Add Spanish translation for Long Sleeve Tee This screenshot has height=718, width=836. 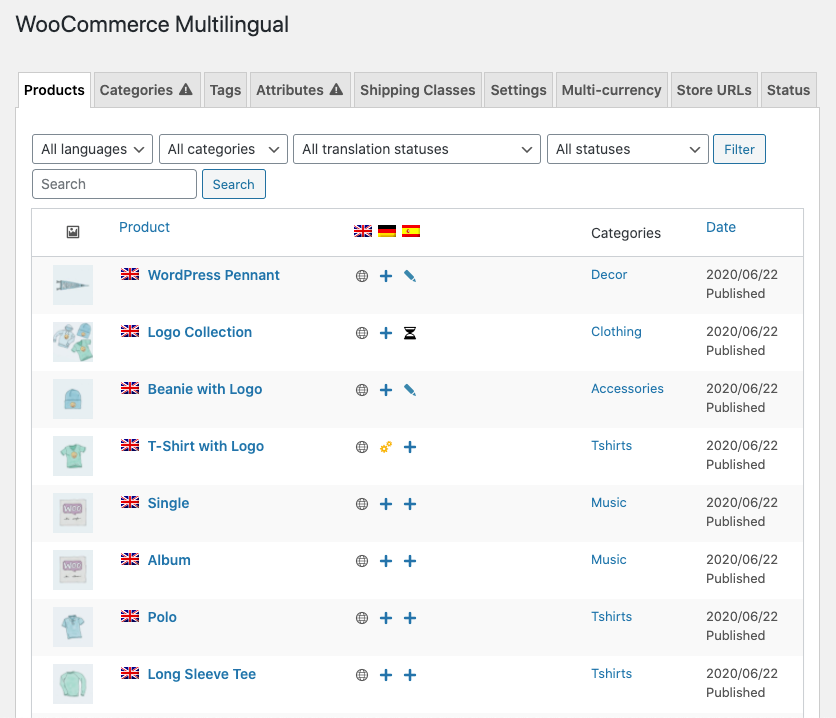410,675
